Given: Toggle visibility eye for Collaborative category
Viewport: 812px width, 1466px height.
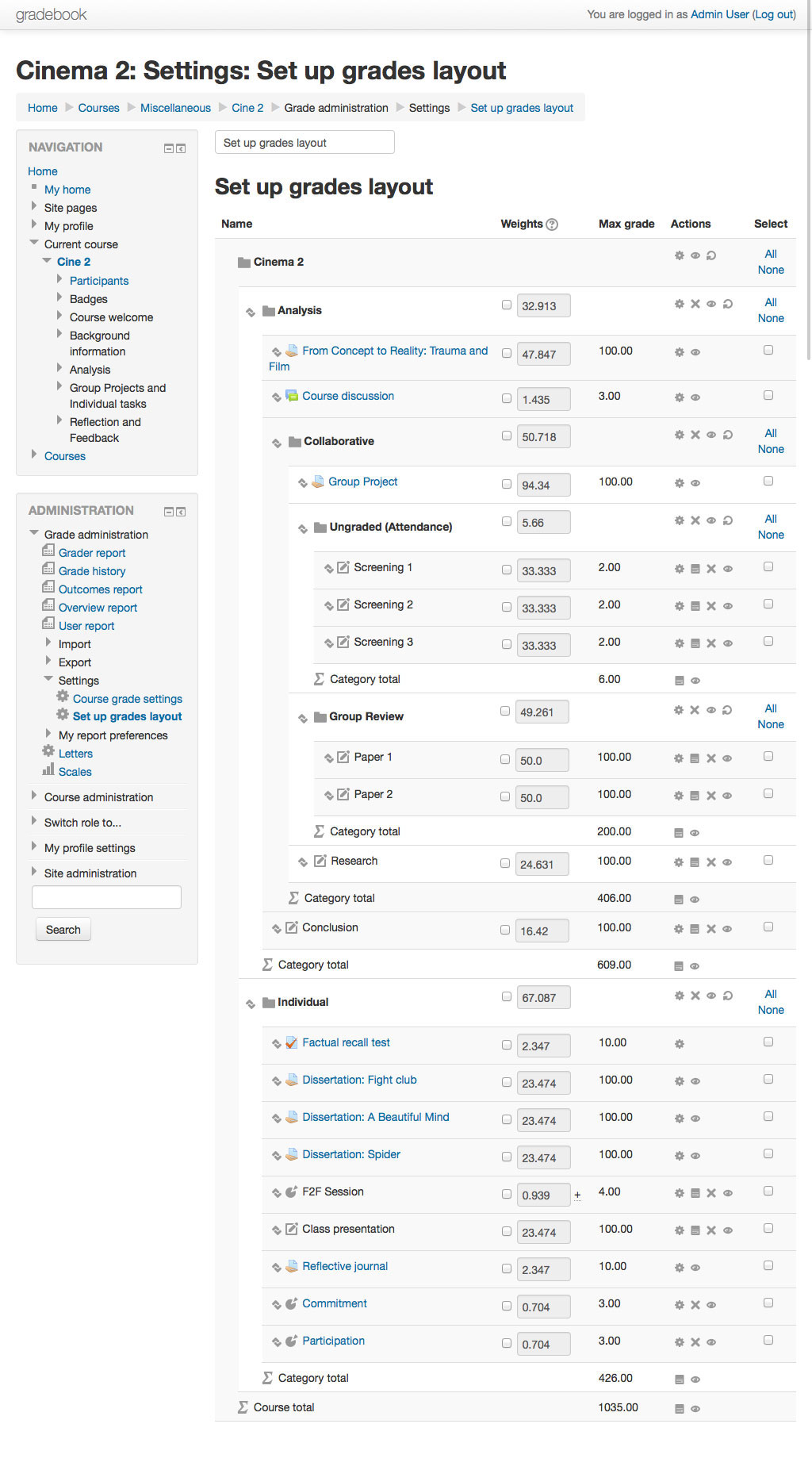Looking at the screenshot, I should point(711,435).
